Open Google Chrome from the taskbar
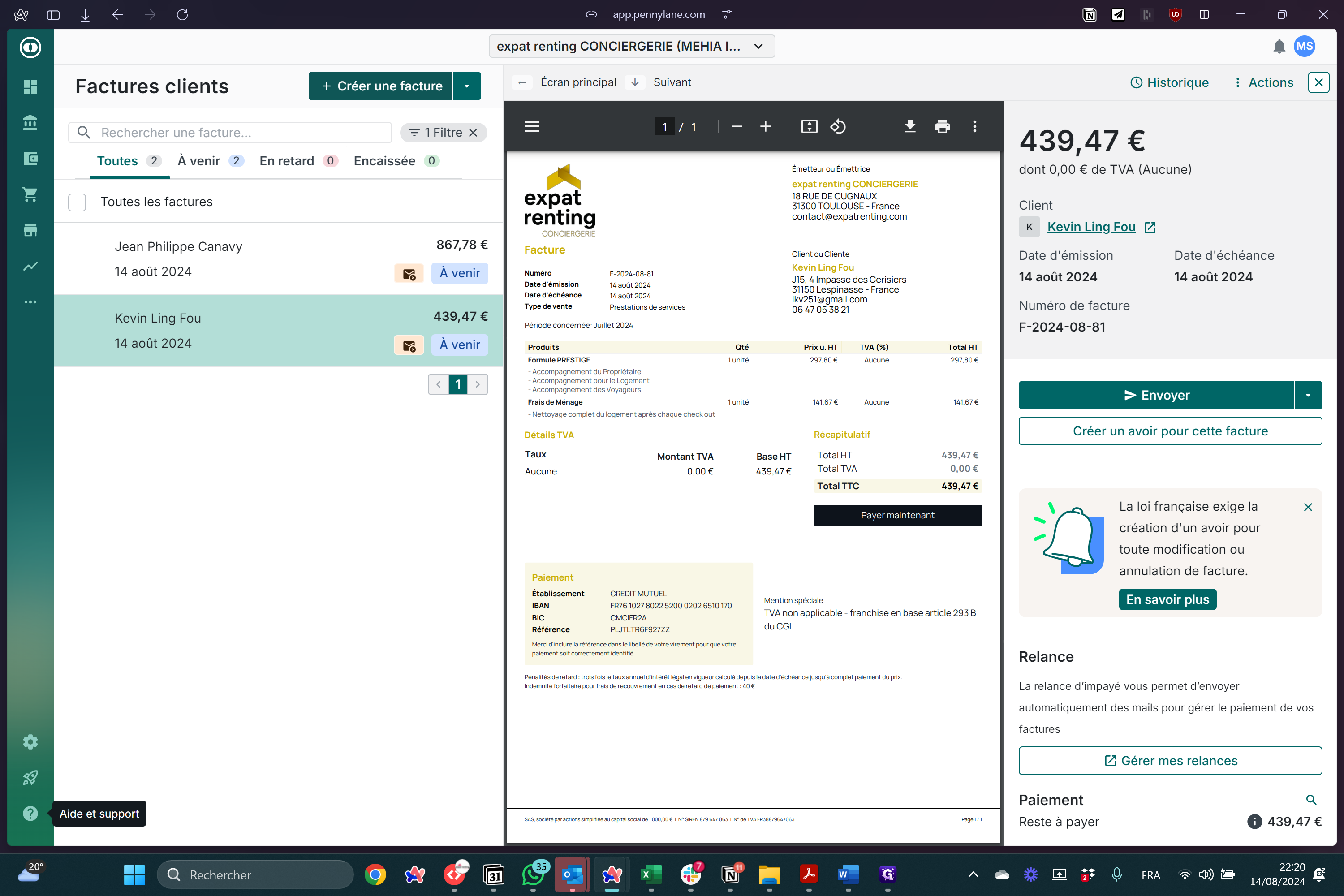Screen dimensions: 1344x896 click(375, 875)
